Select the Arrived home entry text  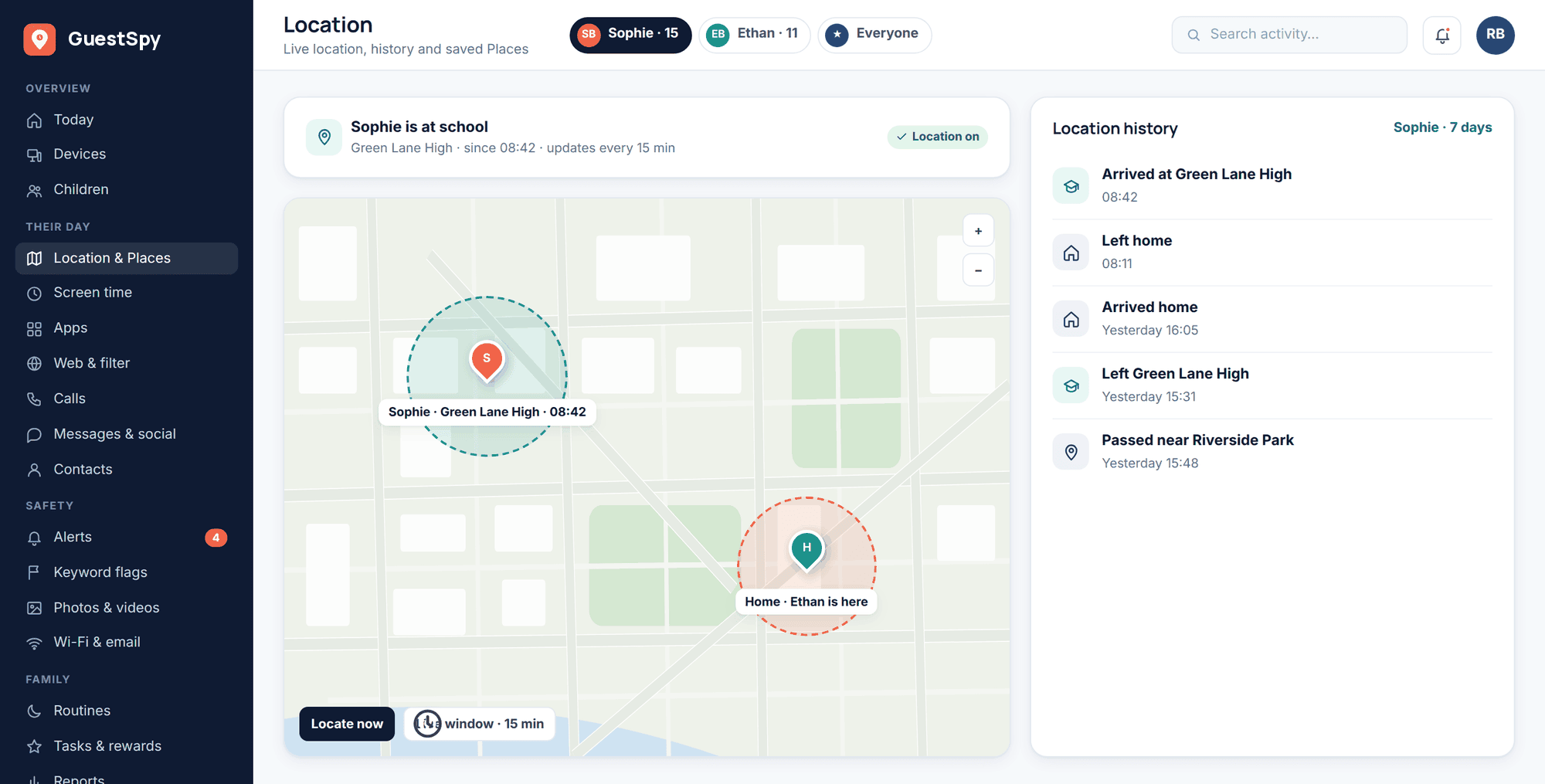[1149, 307]
